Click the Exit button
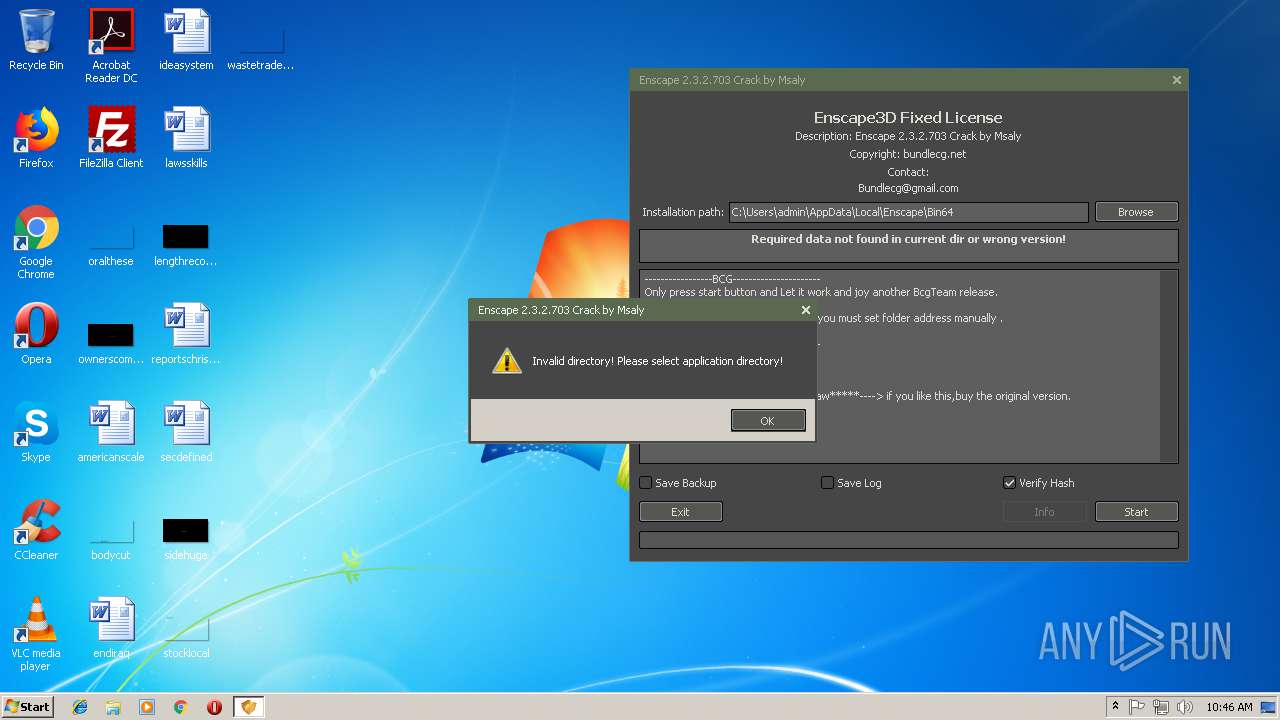This screenshot has width=1280, height=720. pyautogui.click(x=680, y=512)
